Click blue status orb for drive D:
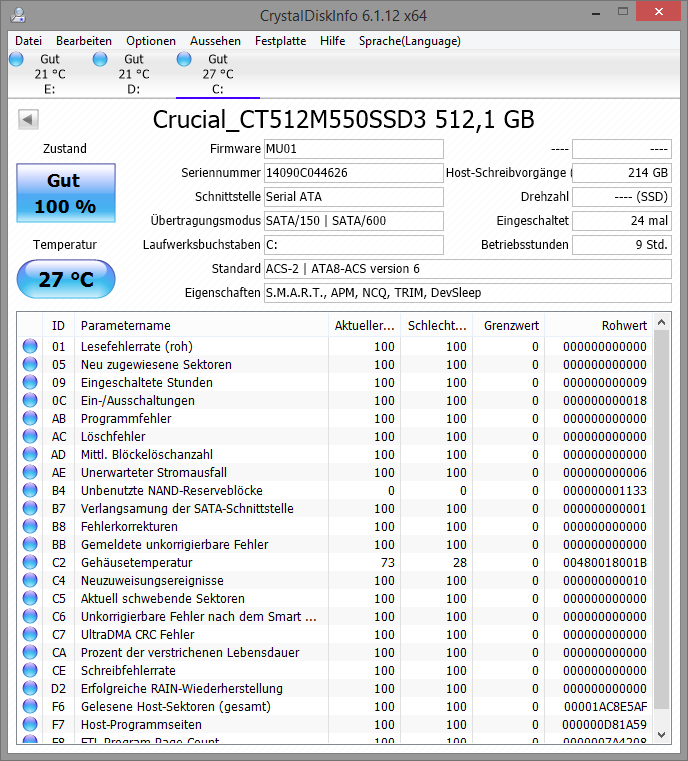The width and height of the screenshot is (688, 761). click(100, 59)
